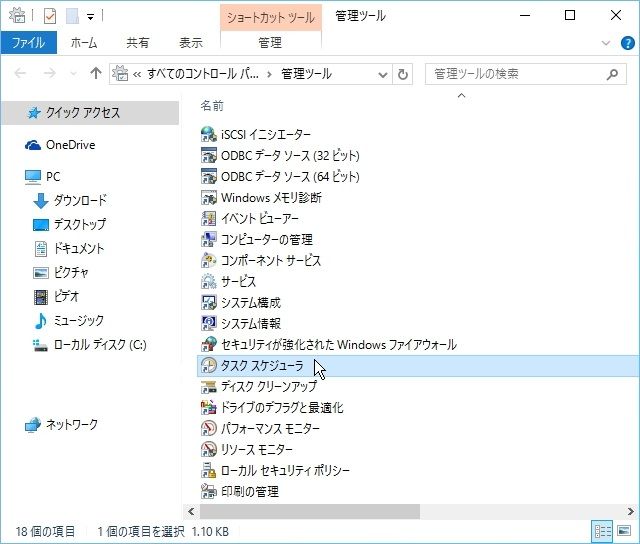Click the すべてのコントロール パ... breadcrumb
The height and width of the screenshot is (544, 640).
[x=203, y=74]
